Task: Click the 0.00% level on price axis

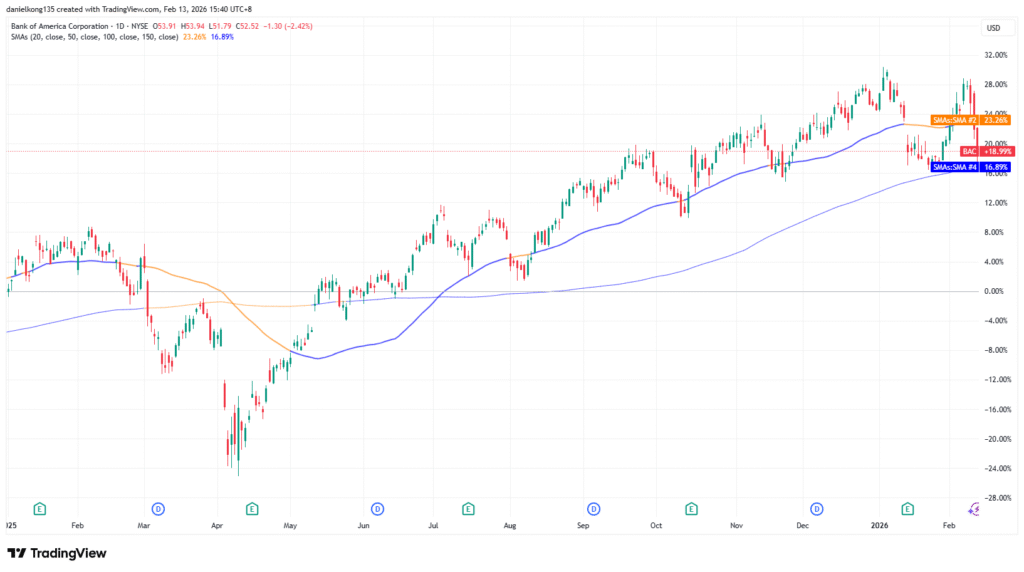Action: pyautogui.click(x=993, y=291)
